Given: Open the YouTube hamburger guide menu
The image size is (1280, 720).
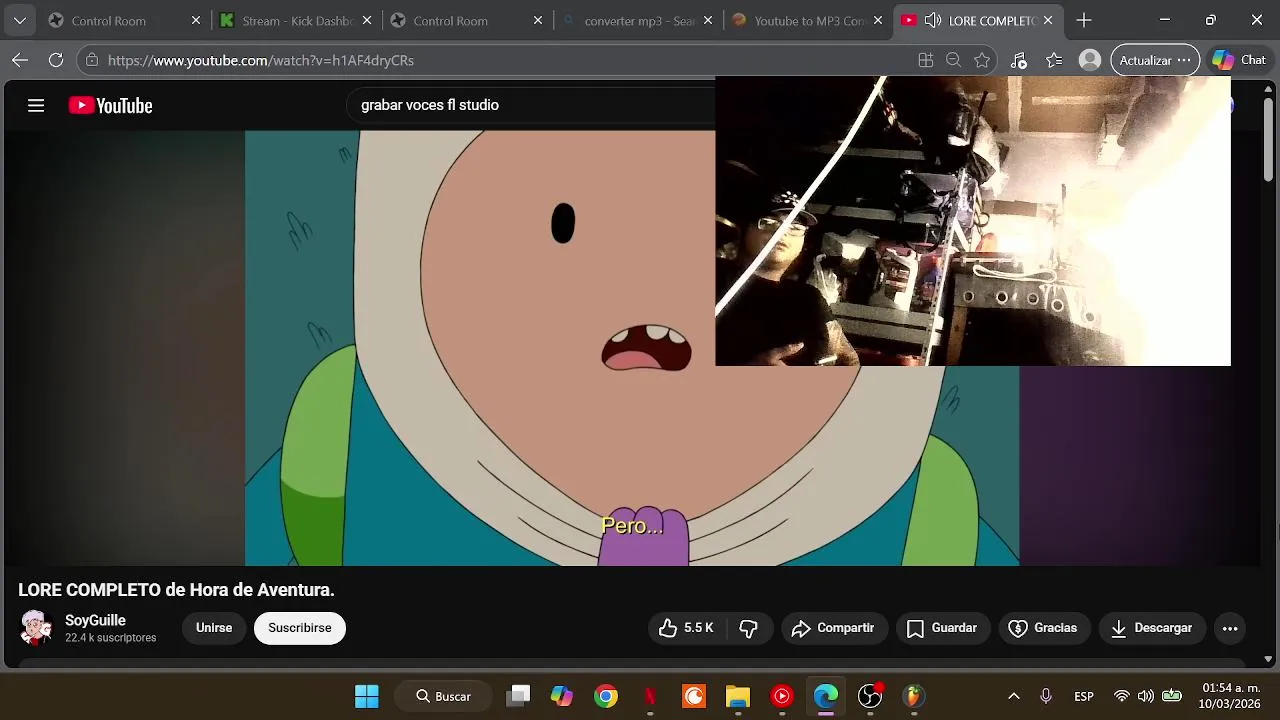Looking at the screenshot, I should (x=36, y=105).
